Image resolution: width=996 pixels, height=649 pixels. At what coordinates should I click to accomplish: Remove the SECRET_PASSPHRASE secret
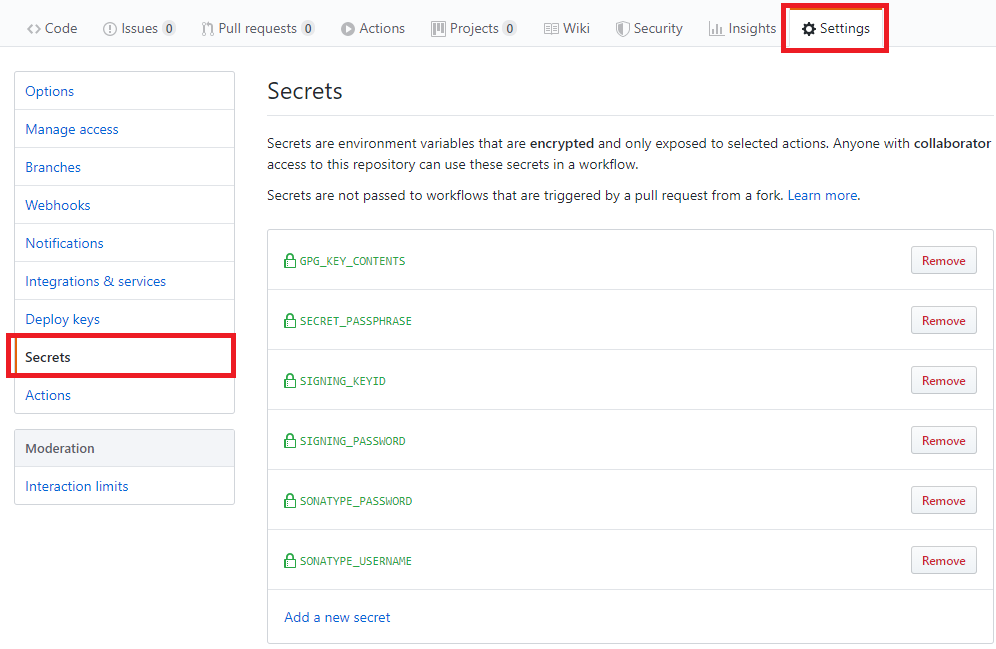[943, 320]
